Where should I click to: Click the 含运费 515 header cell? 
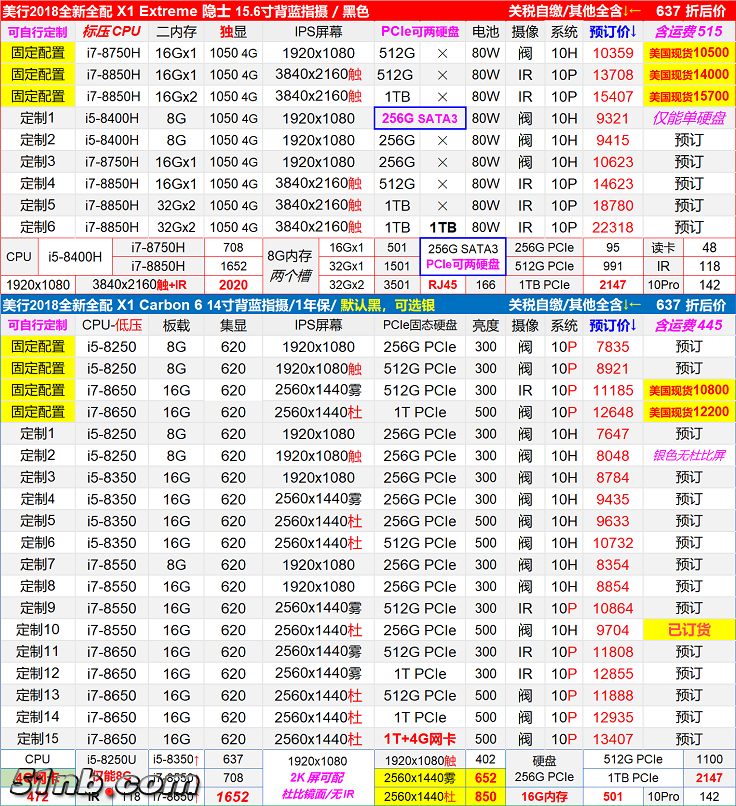688,31
